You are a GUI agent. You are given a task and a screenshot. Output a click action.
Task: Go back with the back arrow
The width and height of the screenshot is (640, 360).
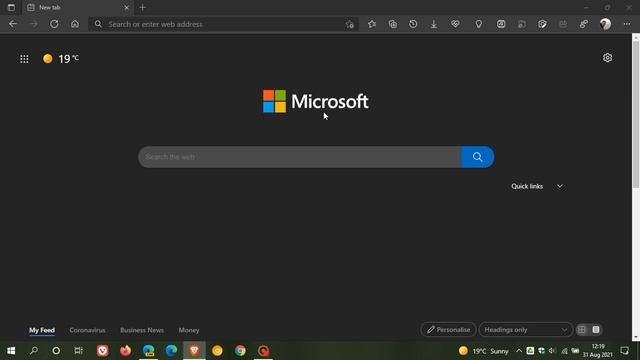(x=13, y=24)
